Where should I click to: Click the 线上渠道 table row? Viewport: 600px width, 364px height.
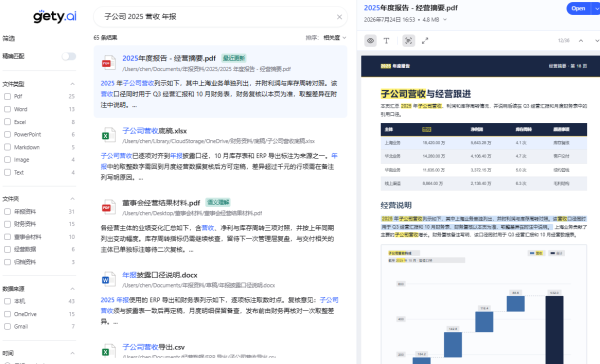[x=484, y=184]
